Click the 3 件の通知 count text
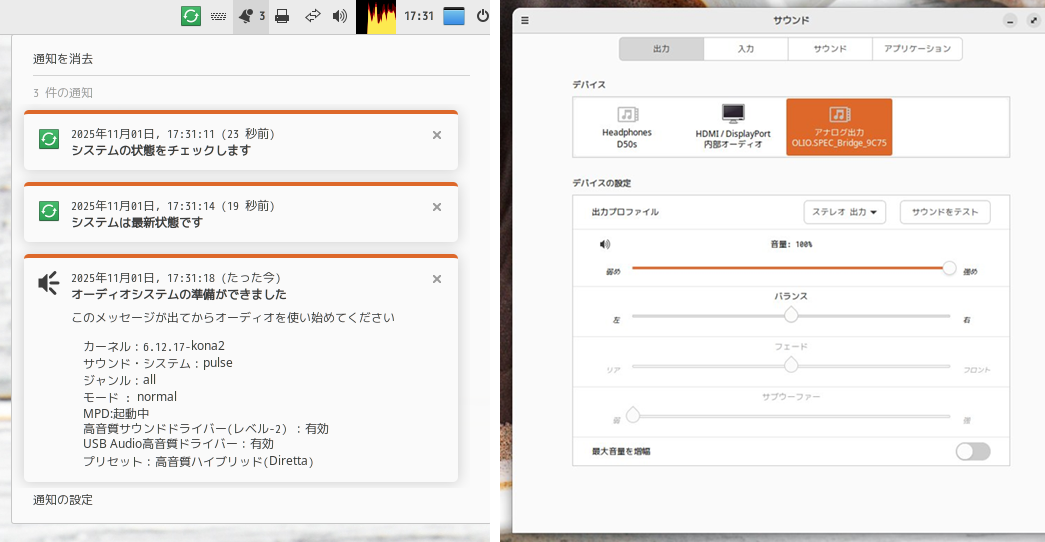The width and height of the screenshot is (1045, 542). coord(63,93)
